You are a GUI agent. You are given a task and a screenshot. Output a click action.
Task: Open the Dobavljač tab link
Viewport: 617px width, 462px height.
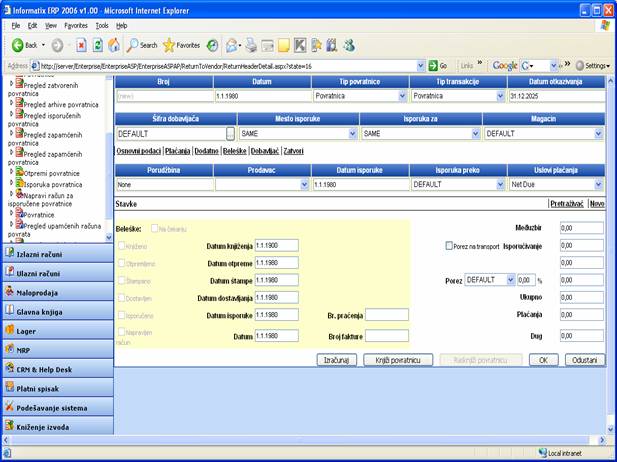pos(265,151)
